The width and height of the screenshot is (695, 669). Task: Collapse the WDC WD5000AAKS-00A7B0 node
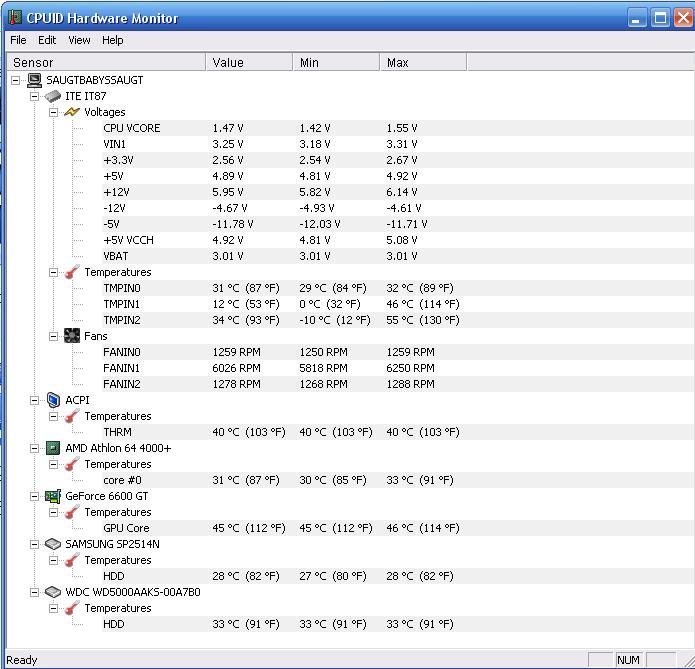pos(34,592)
